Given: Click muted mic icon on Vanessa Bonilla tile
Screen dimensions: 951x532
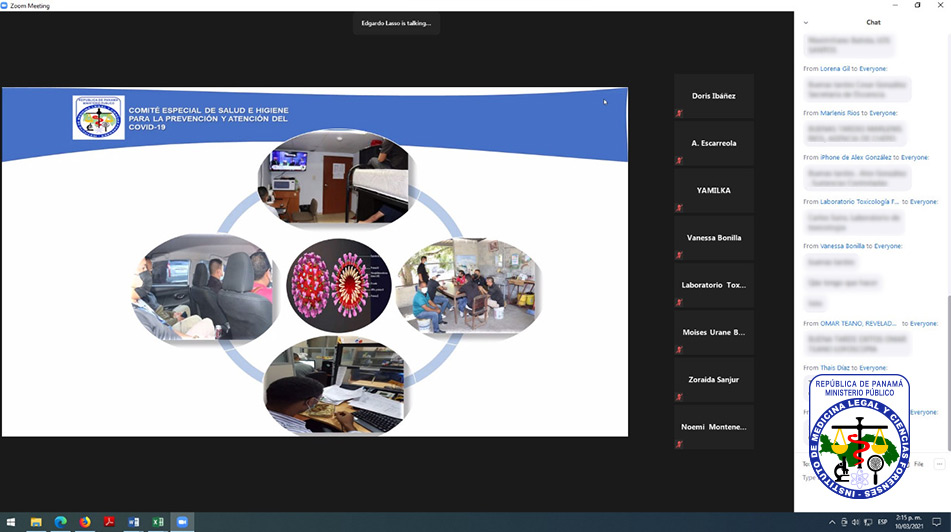Looking at the screenshot, I should (679, 255).
